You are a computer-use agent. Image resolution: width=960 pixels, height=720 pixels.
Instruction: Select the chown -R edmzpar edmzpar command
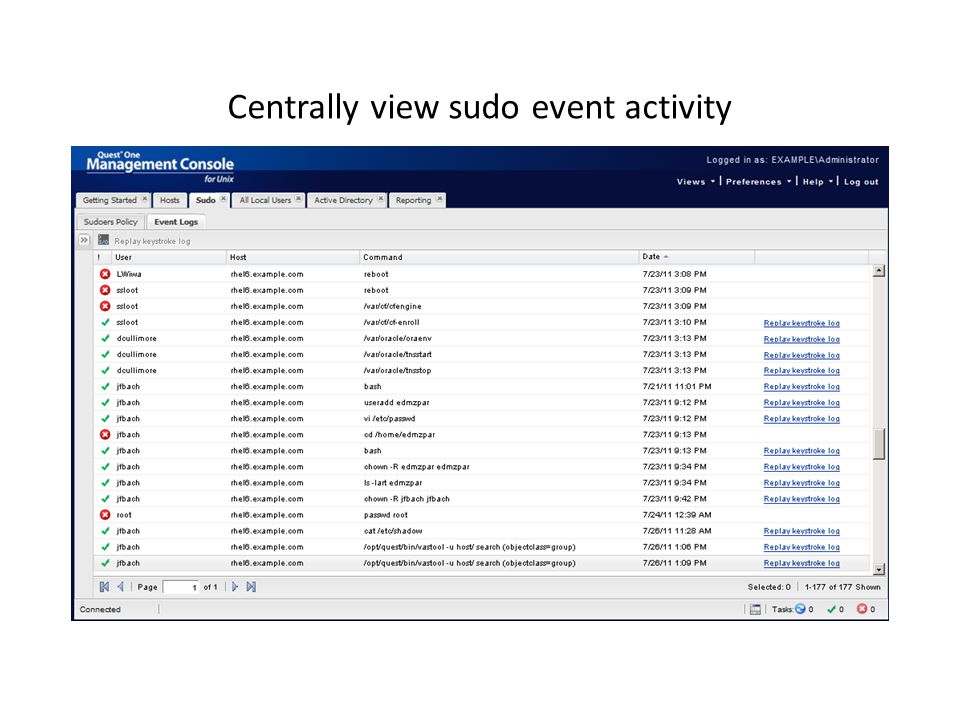pyautogui.click(x=416, y=467)
